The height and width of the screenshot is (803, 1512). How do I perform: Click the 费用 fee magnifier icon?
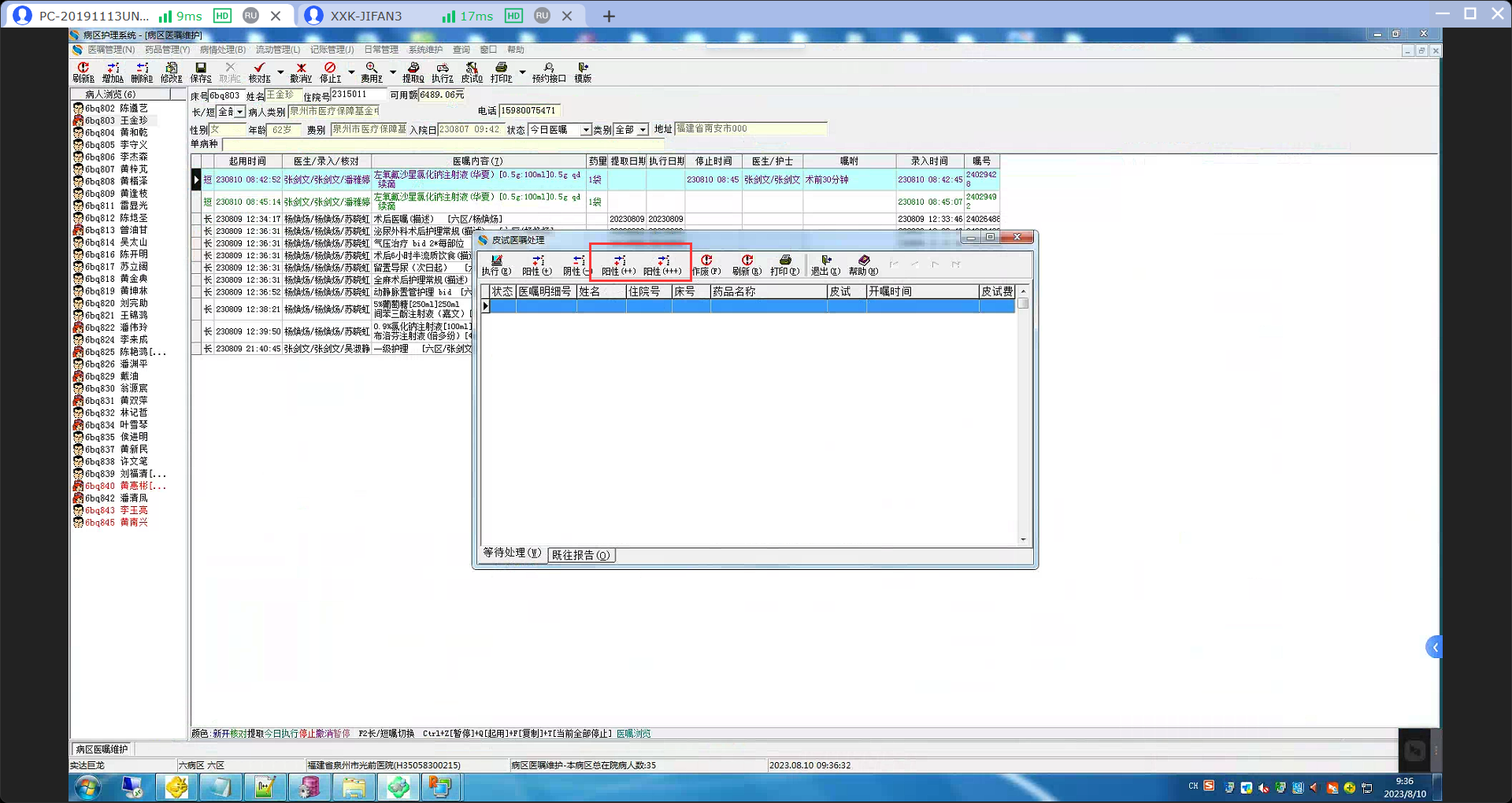point(372,72)
